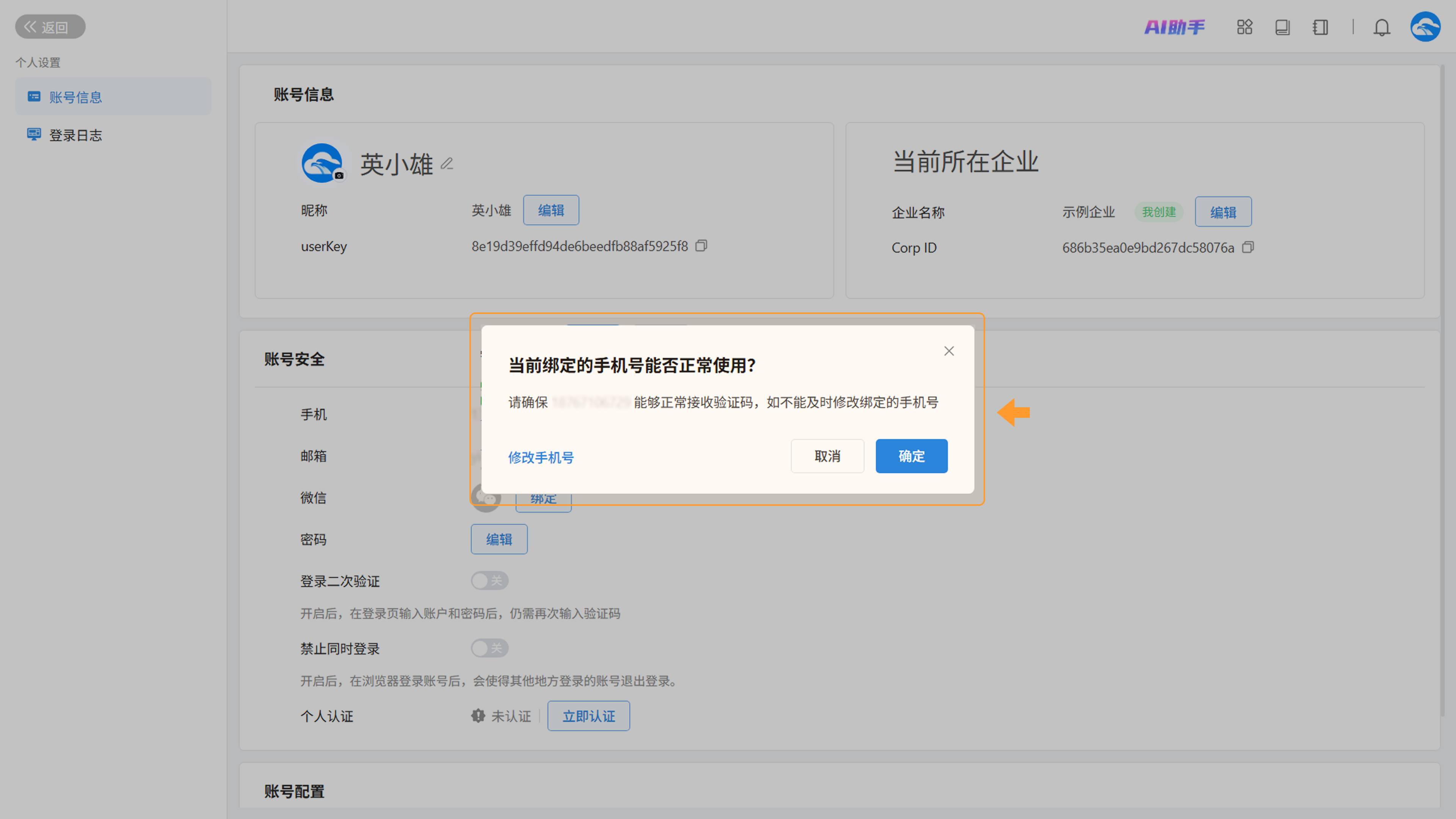Click 立即认证 for 个人认证
This screenshot has width=1456, height=819.
click(588, 716)
